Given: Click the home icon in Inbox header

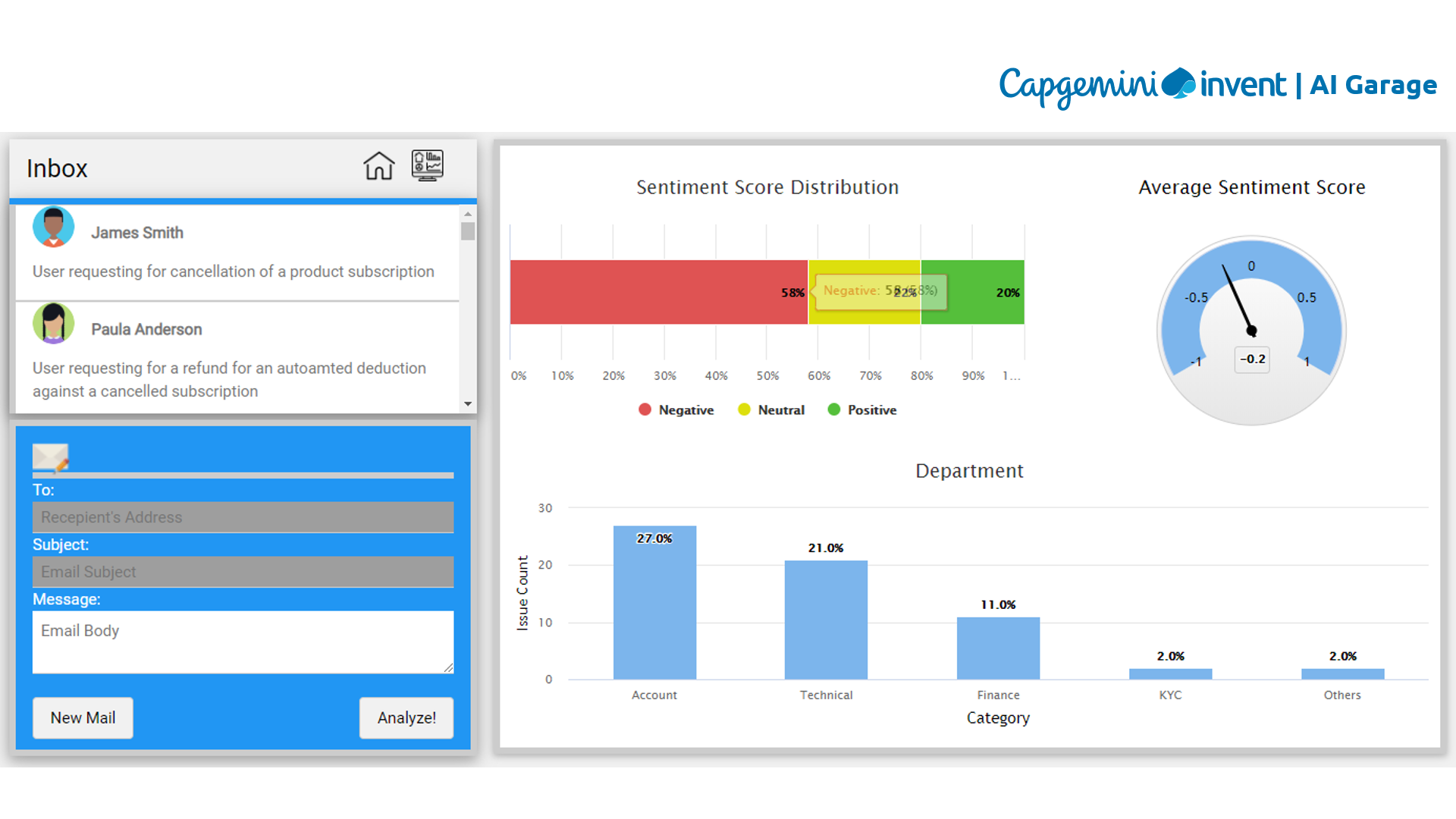Looking at the screenshot, I should pyautogui.click(x=378, y=165).
